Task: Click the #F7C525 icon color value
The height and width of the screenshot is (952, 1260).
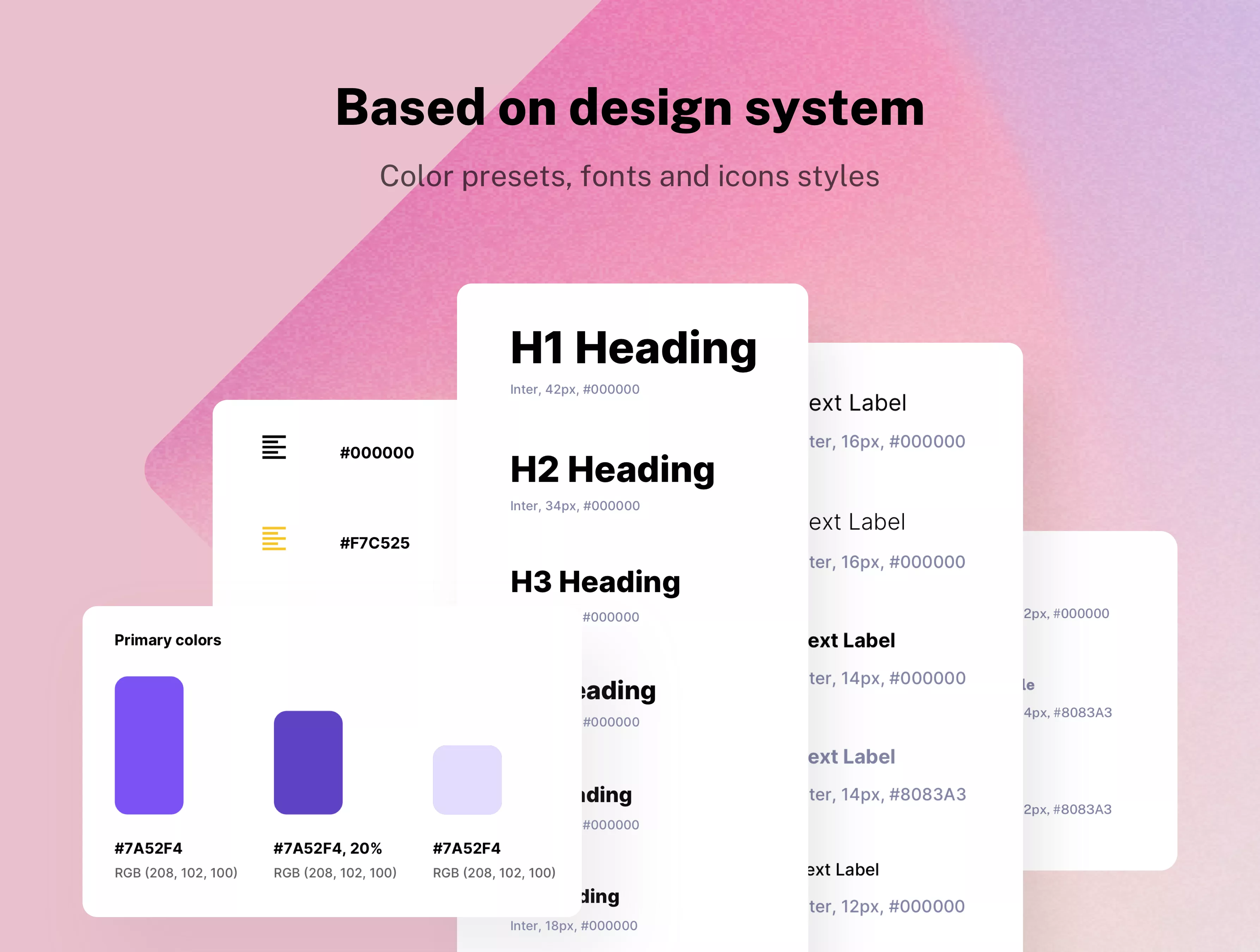Action: click(374, 543)
